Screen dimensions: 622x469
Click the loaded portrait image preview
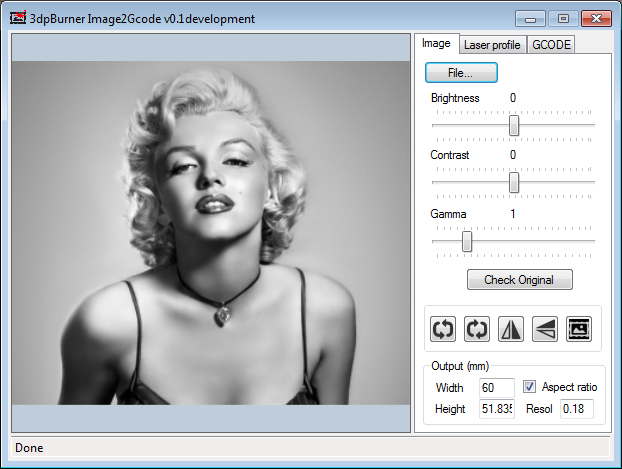211,233
